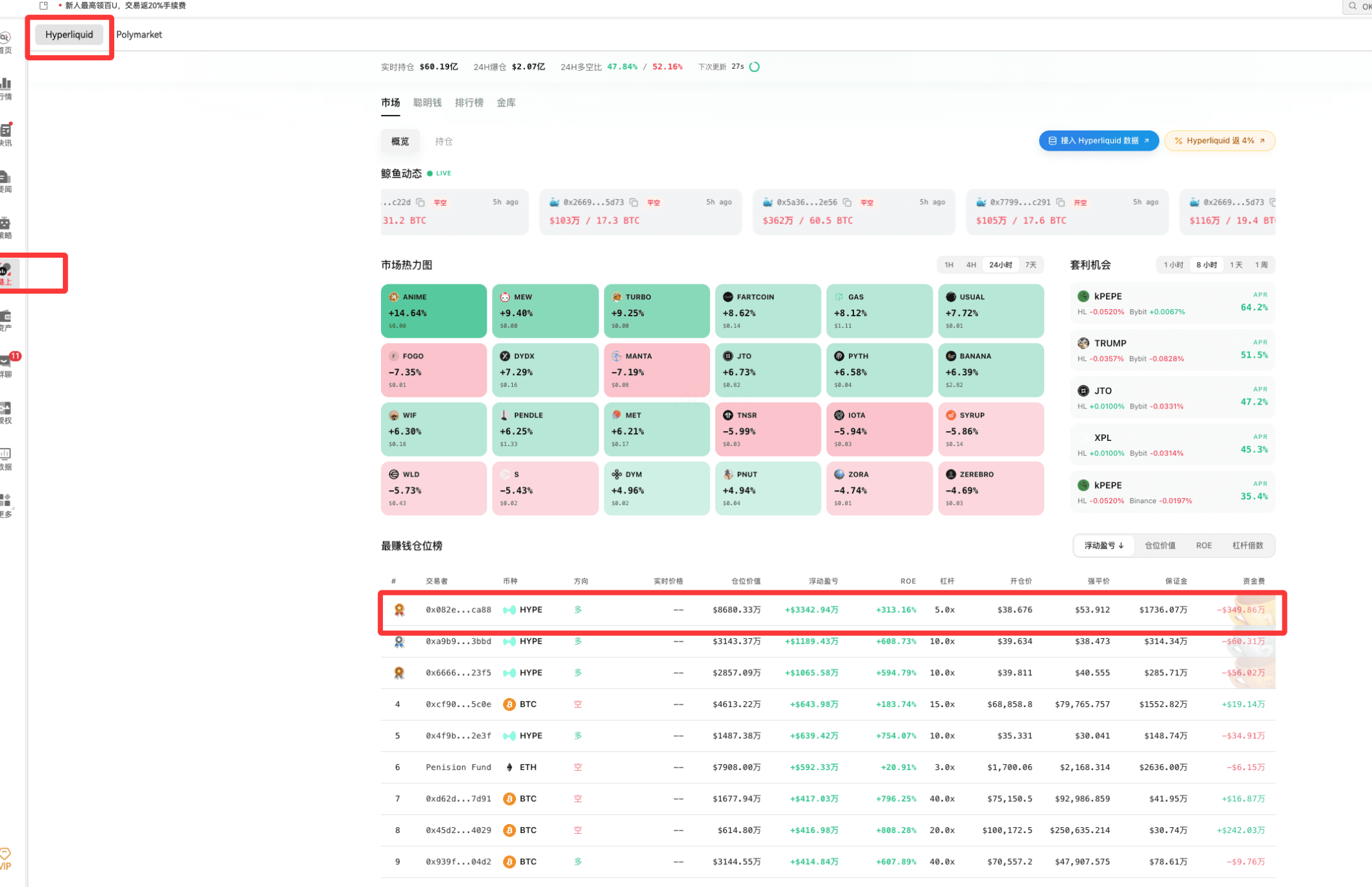
Task: Click the HYPE coin icon in row 5
Action: (x=509, y=736)
